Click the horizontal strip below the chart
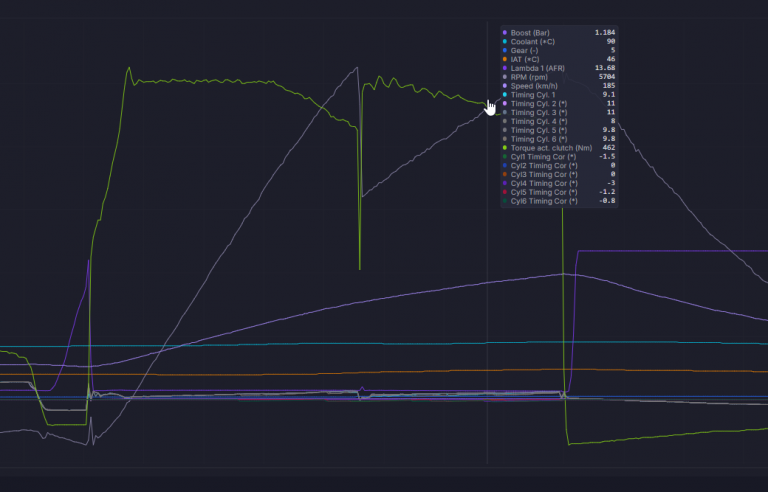The height and width of the screenshot is (492, 768). pyautogui.click(x=384, y=472)
